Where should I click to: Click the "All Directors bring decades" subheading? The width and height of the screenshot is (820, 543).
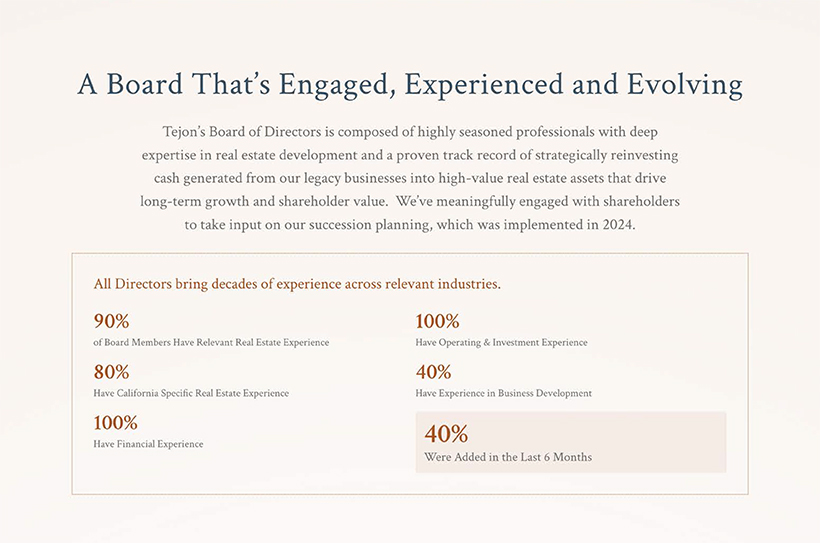click(x=297, y=284)
